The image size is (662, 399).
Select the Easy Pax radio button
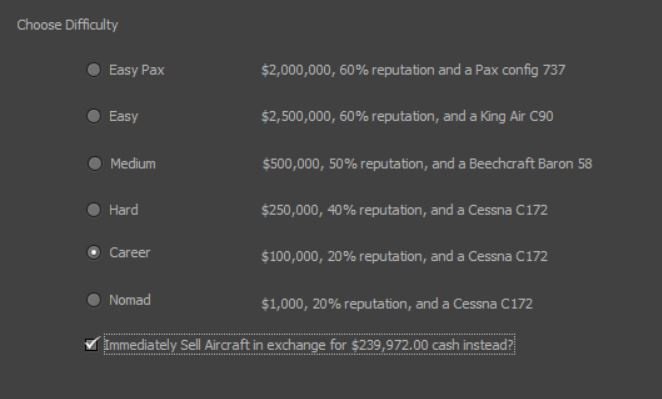pos(94,69)
